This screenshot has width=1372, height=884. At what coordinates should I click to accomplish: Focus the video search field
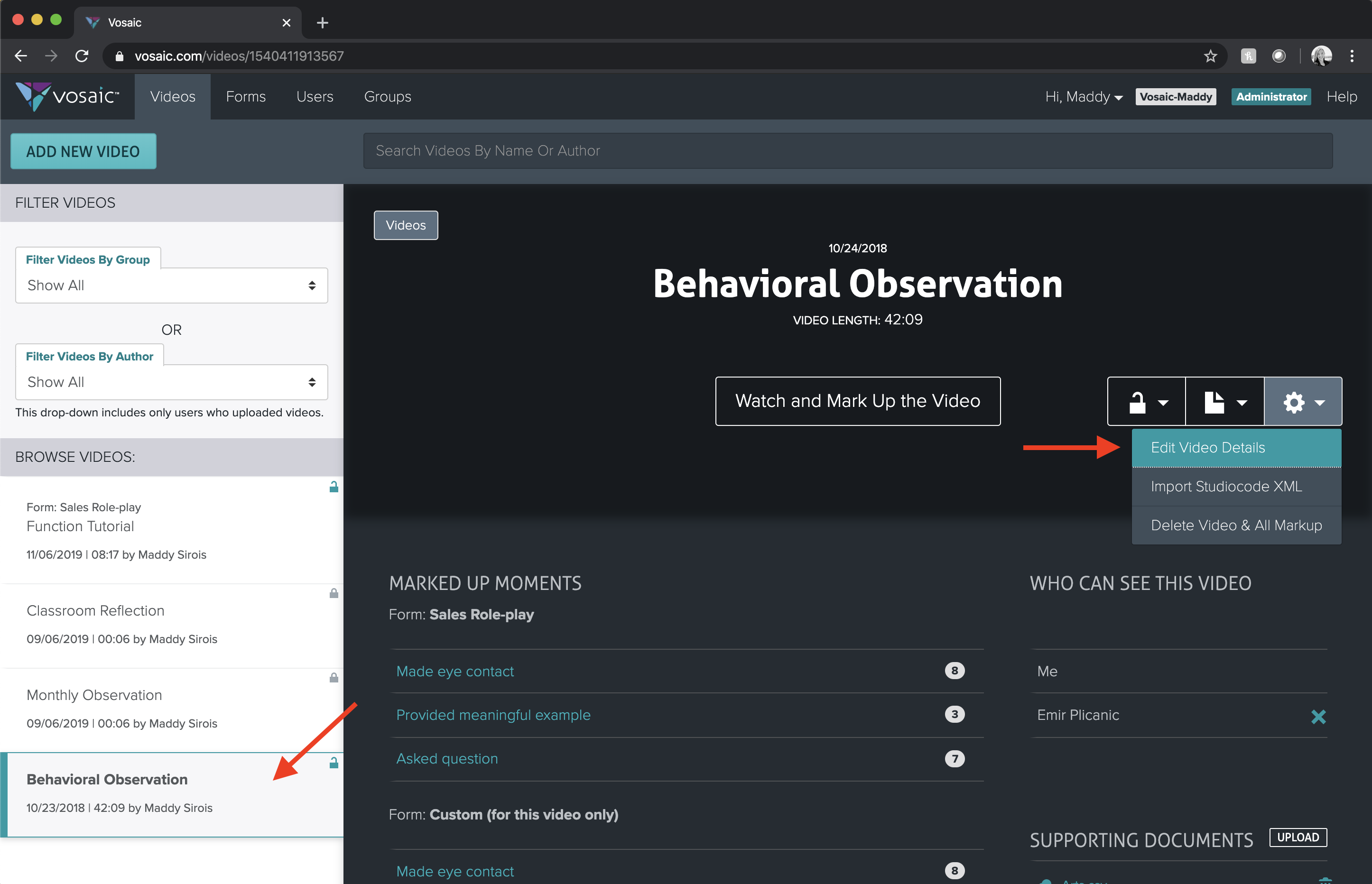[x=847, y=151]
